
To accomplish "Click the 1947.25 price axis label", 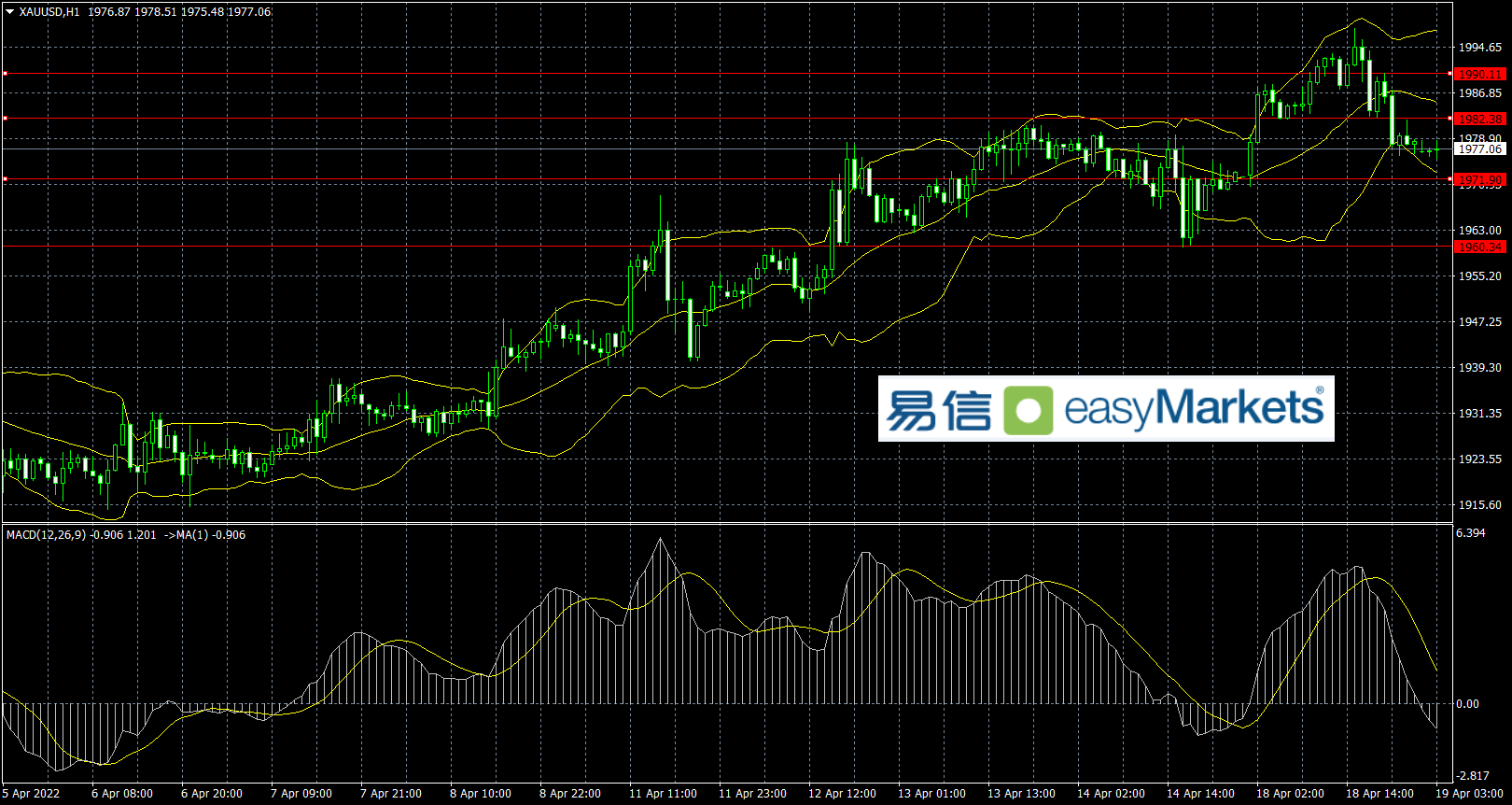I will click(1480, 322).
